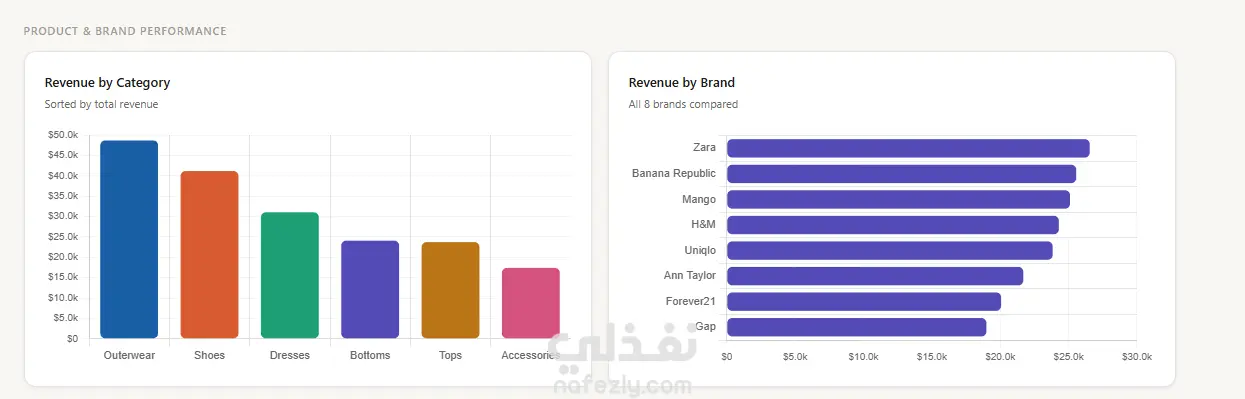Click the Mango horizontal bar
Viewport: 1245px width, 399px height.
click(898, 199)
